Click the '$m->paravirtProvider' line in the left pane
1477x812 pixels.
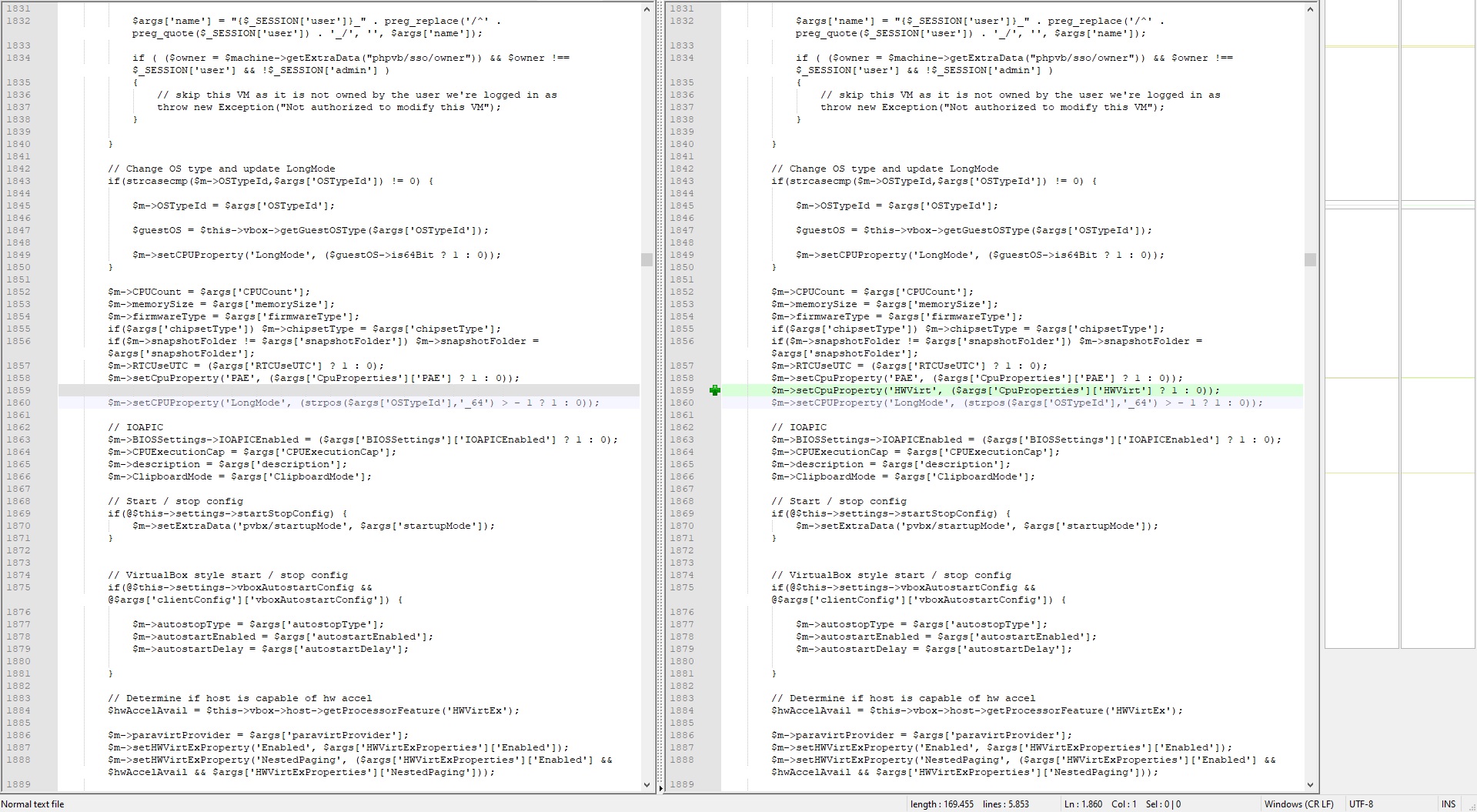click(x=259, y=735)
